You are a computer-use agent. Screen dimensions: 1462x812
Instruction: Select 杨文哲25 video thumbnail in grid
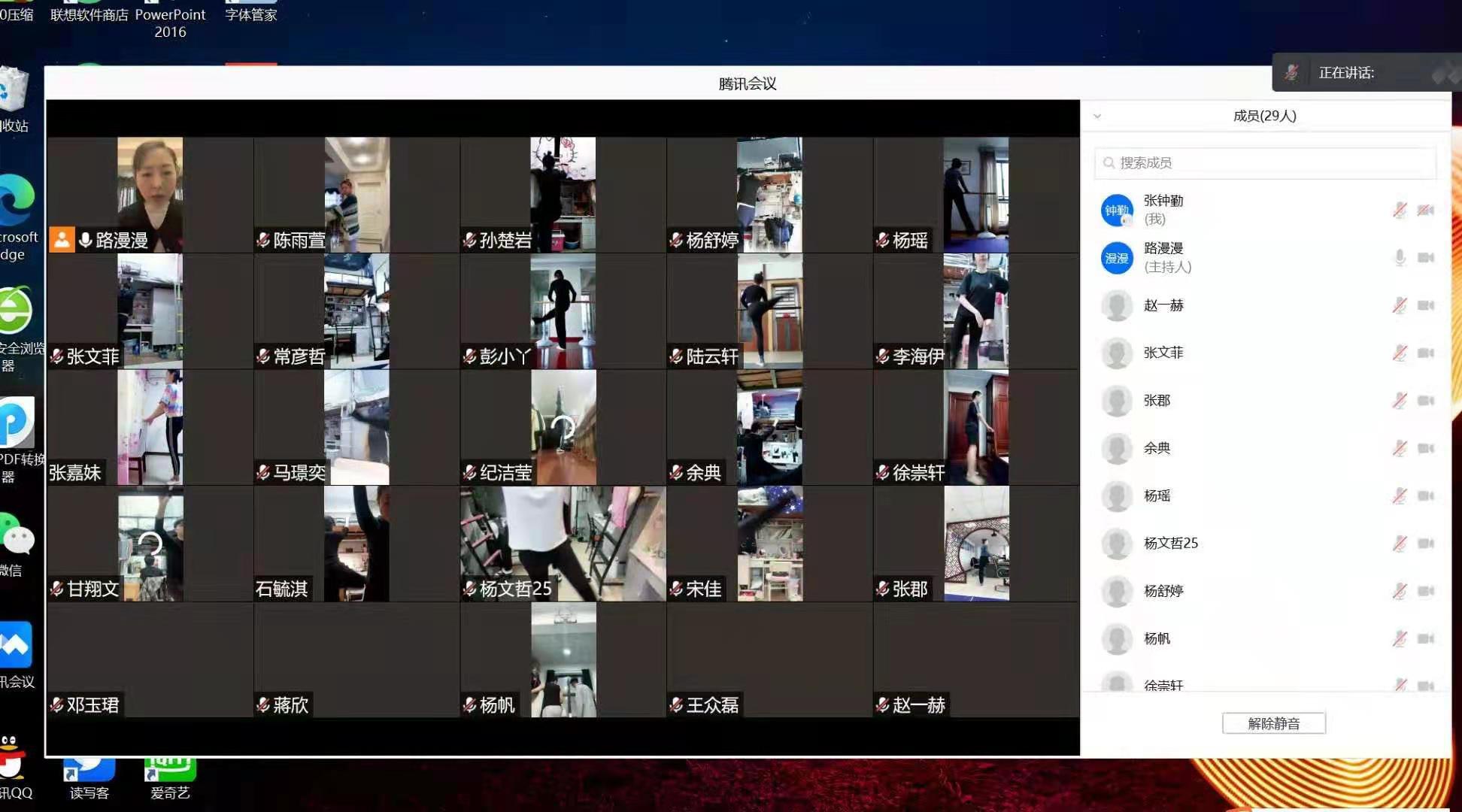563,543
